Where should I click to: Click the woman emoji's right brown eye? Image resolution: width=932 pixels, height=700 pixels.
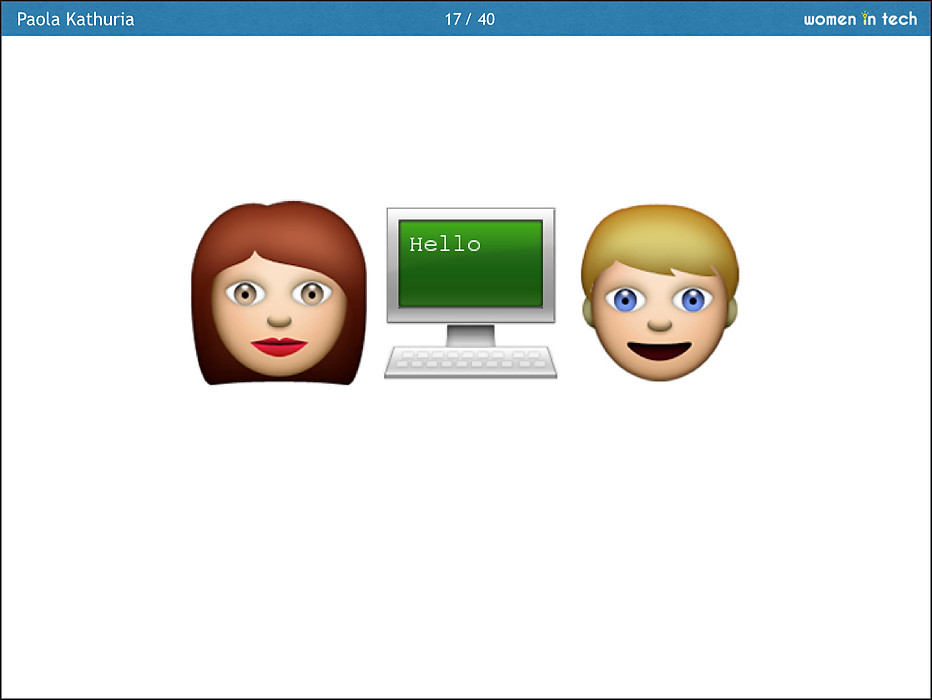313,293
